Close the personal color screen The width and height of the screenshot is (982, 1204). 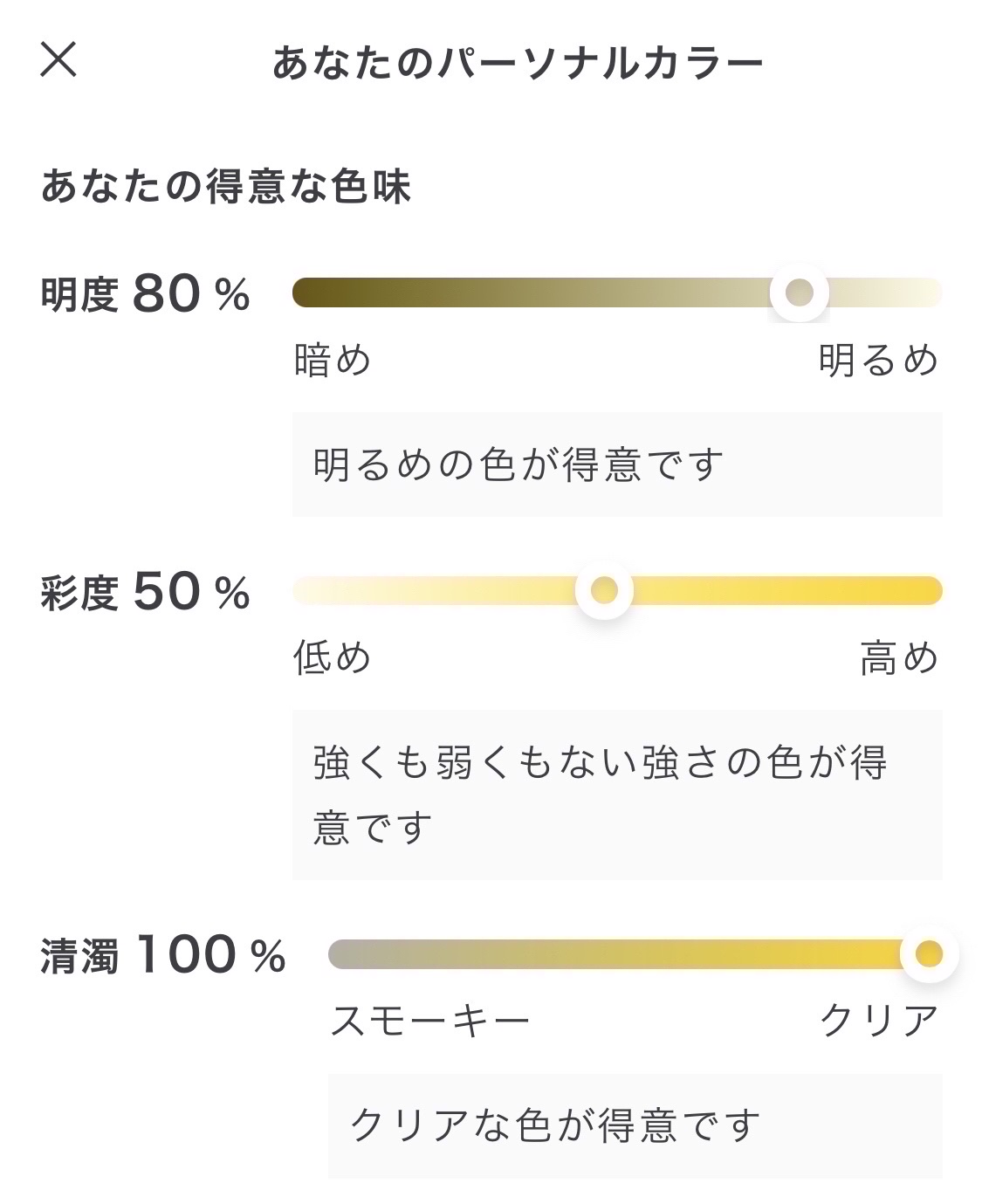58,60
